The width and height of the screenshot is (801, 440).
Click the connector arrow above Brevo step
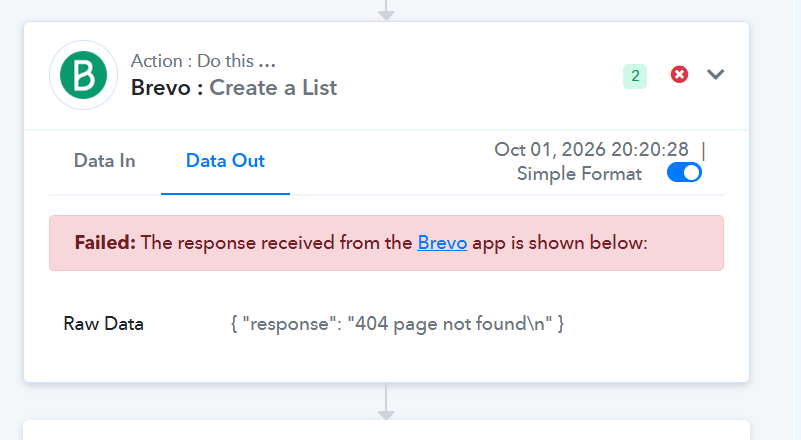386,10
